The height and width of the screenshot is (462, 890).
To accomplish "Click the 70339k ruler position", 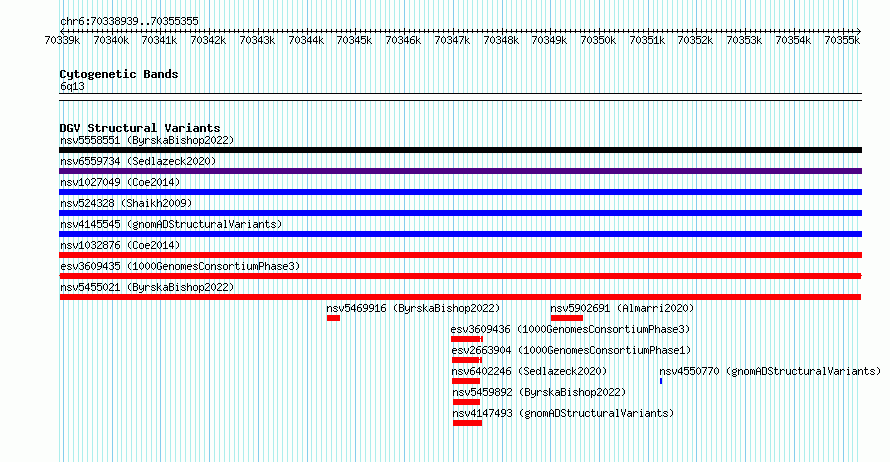I will [x=62, y=40].
